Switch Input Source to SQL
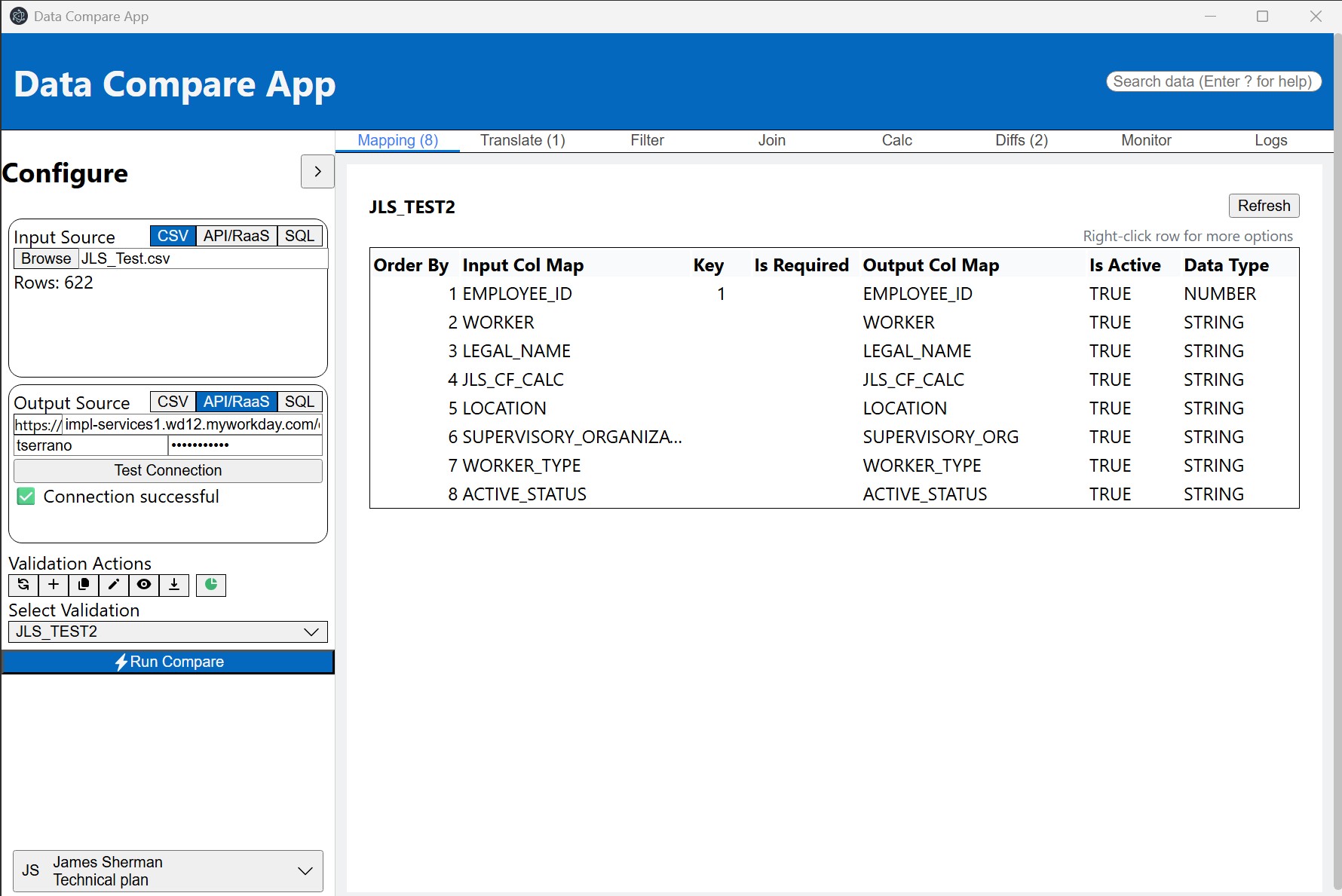The height and width of the screenshot is (896, 1342). coord(299,235)
